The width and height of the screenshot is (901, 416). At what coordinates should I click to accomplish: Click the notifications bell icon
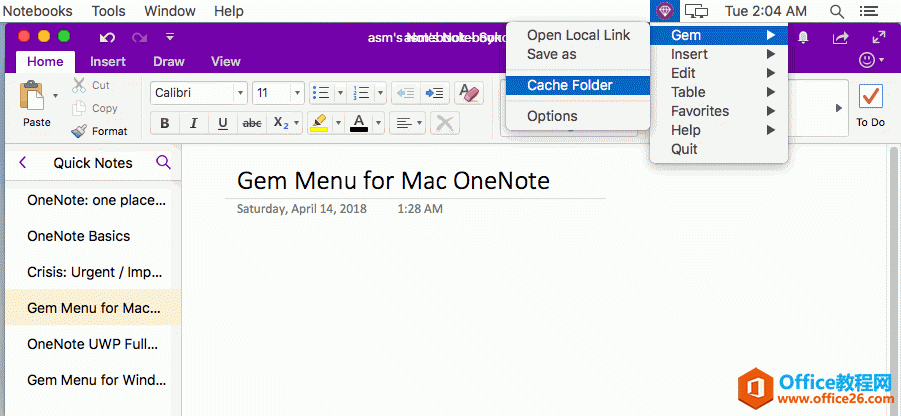803,37
